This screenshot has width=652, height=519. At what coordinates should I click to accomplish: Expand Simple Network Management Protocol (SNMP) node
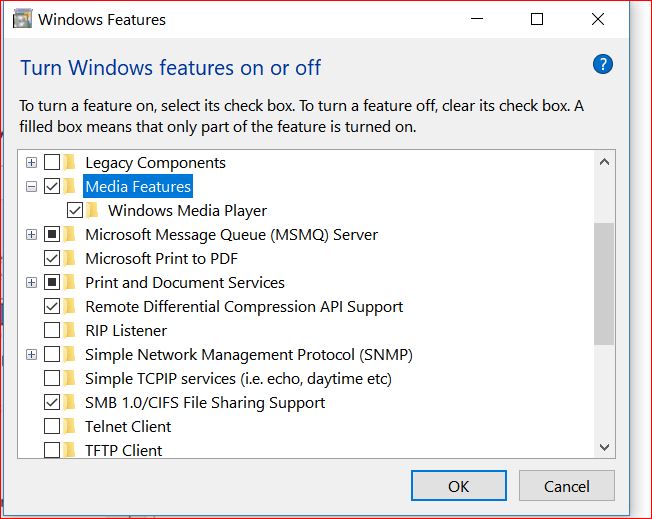31,355
